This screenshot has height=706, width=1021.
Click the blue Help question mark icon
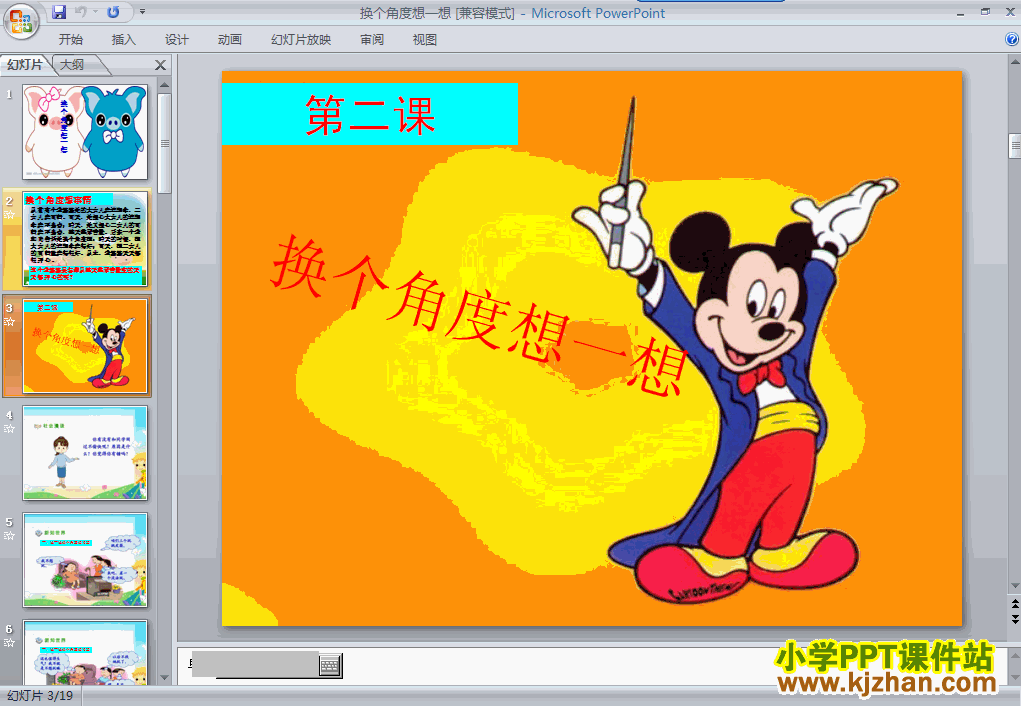tap(1011, 39)
